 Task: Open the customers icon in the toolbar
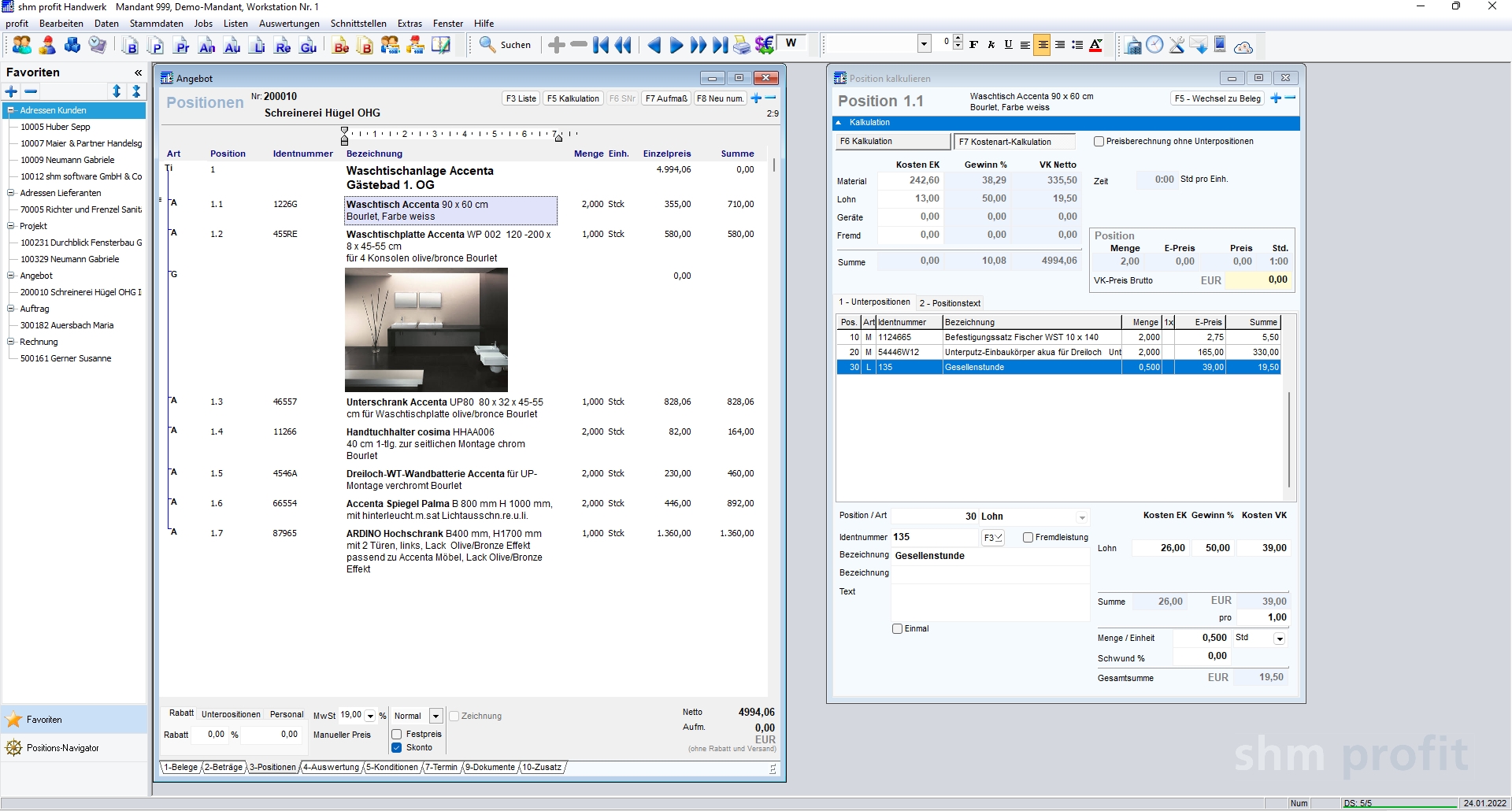click(x=22, y=46)
